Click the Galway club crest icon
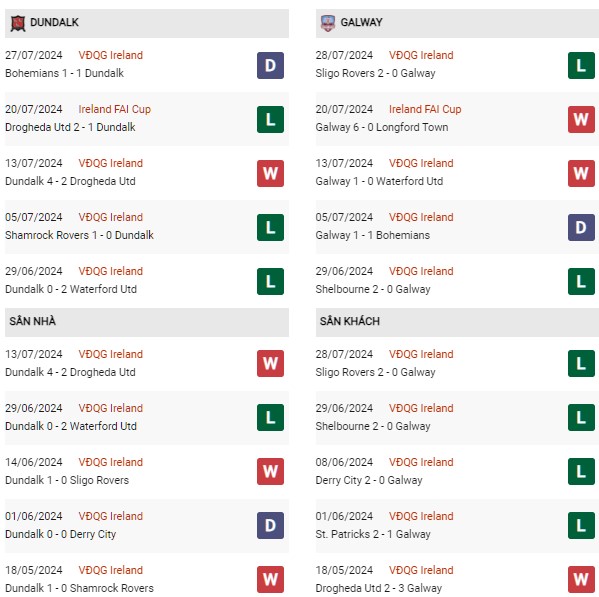Screen dimensions: 599x597 328,23
